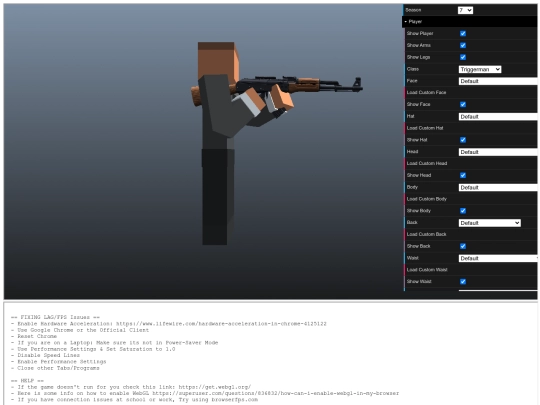Click the lifewire hardware acceleration URL
The width and height of the screenshot is (540, 405).
click(221, 324)
